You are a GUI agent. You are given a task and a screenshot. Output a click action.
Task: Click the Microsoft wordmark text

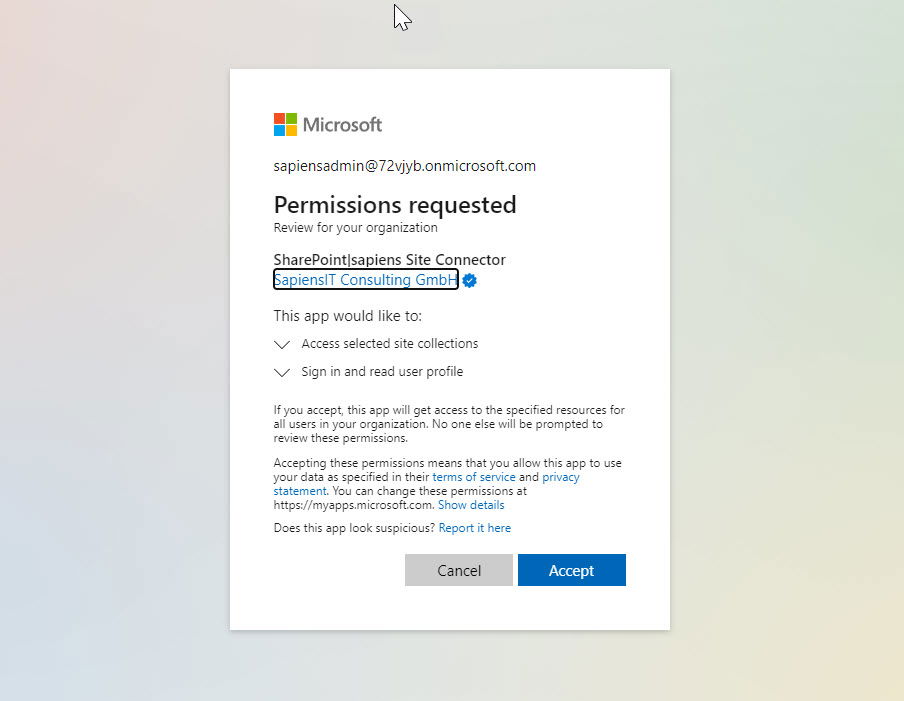pos(342,125)
